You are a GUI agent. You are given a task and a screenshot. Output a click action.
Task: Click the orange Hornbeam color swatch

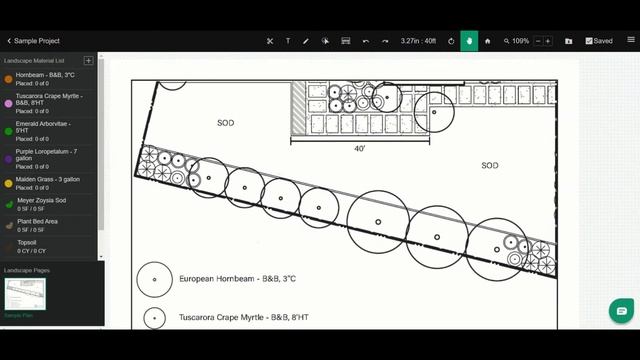(x=8, y=79)
